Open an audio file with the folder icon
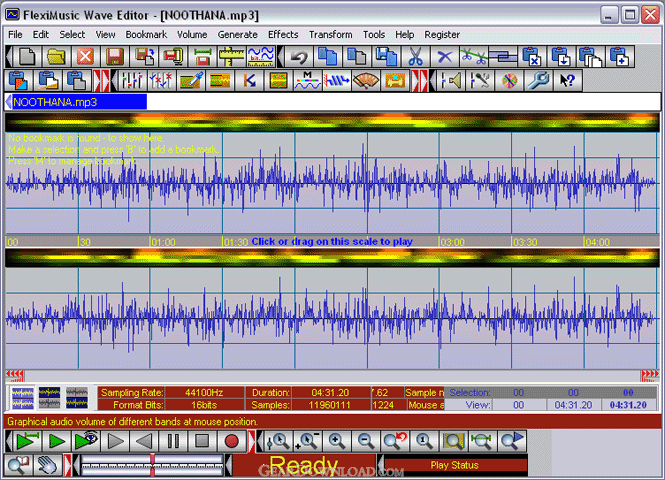 (x=56, y=56)
